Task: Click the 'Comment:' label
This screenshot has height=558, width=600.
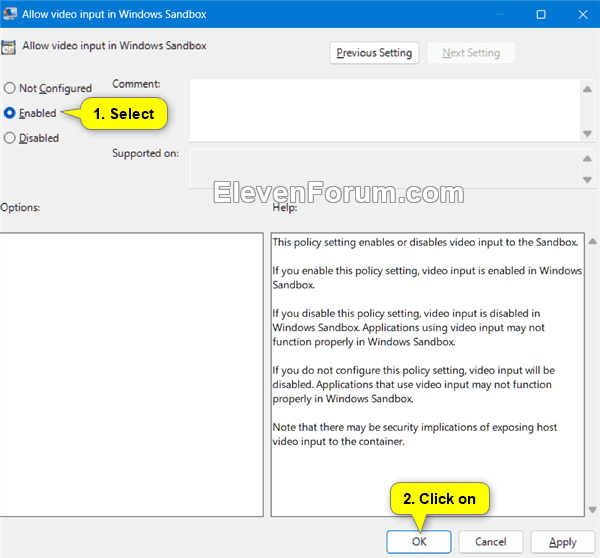Action: 136,84
